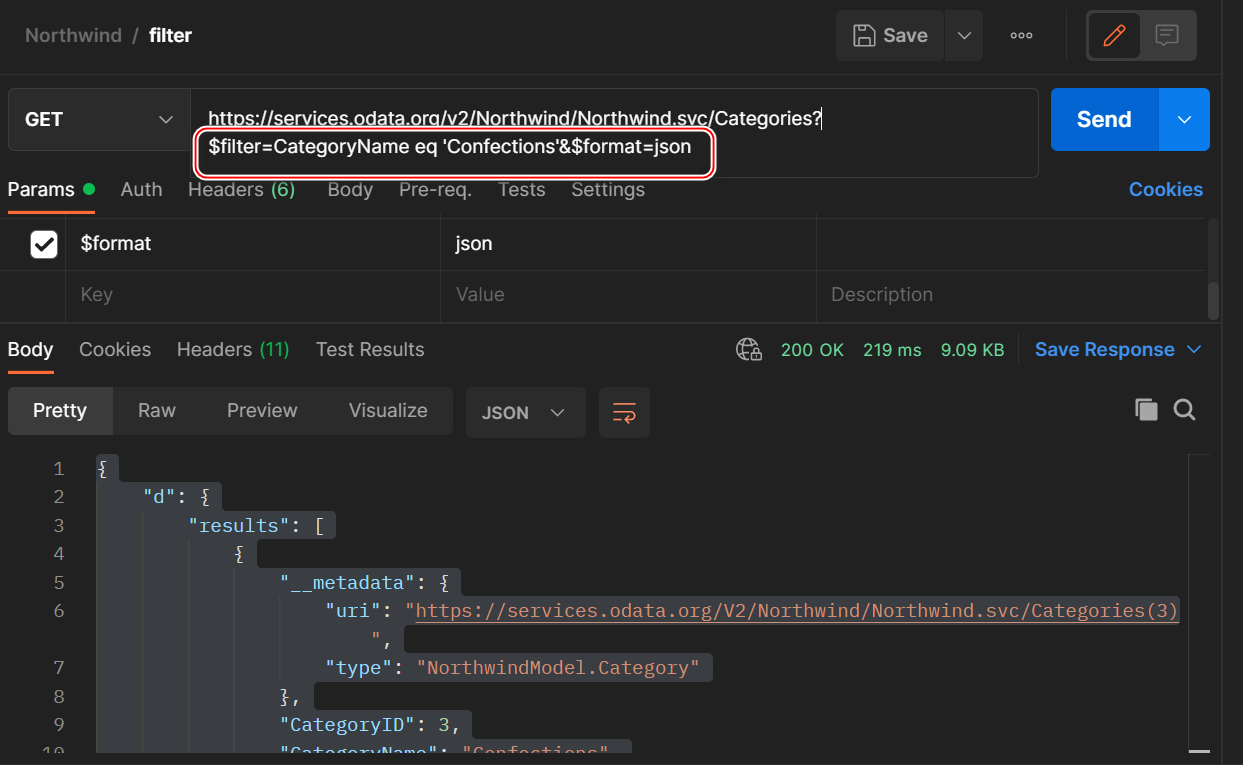Screen dimensions: 1243x765
Task: Click the empty Key input field
Action: (x=253, y=295)
